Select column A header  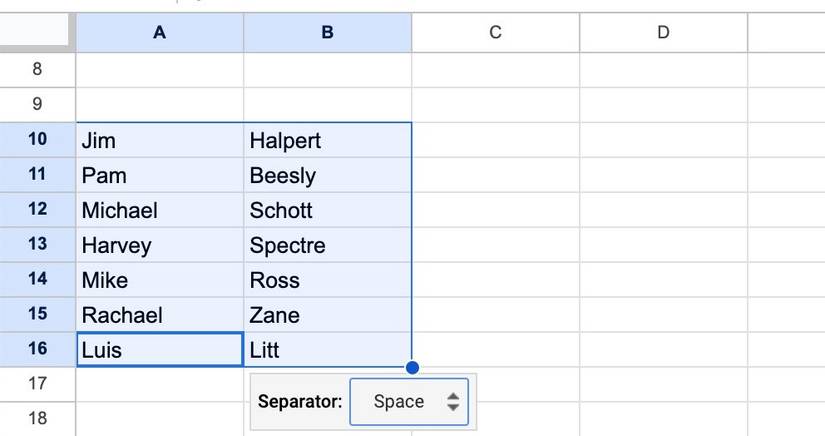[159, 32]
